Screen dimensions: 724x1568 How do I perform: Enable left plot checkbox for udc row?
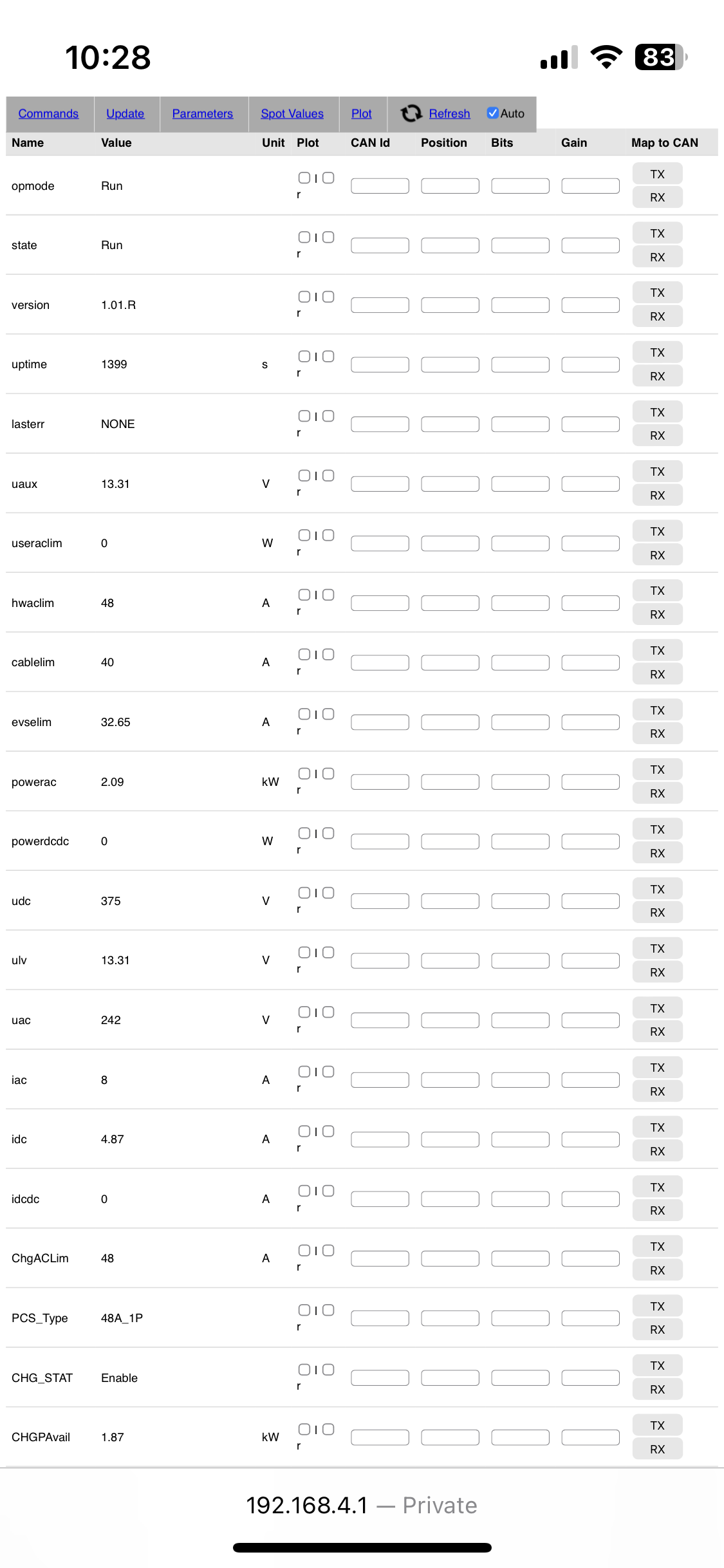[304, 893]
